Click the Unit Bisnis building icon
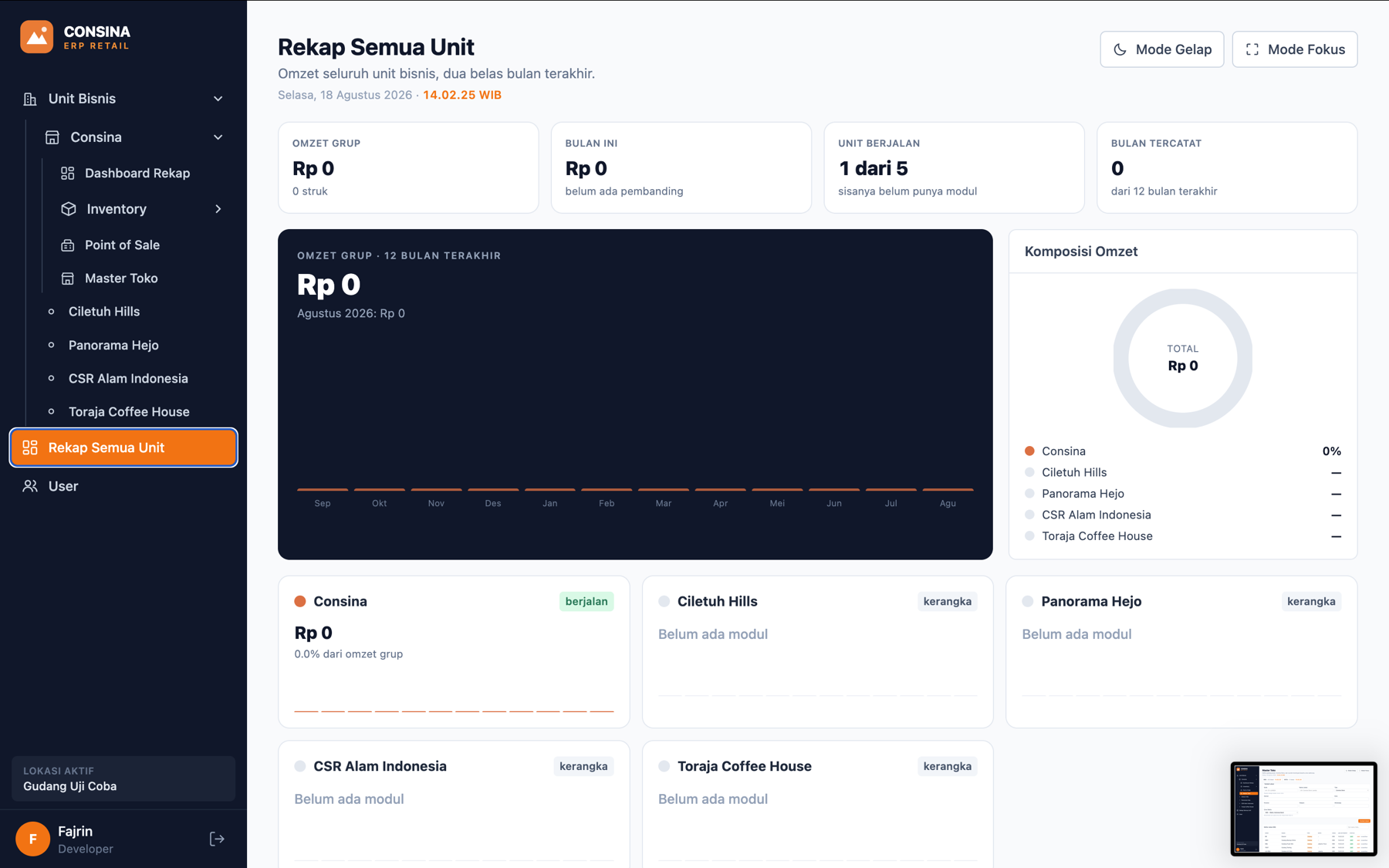The image size is (1389, 868). (30, 99)
